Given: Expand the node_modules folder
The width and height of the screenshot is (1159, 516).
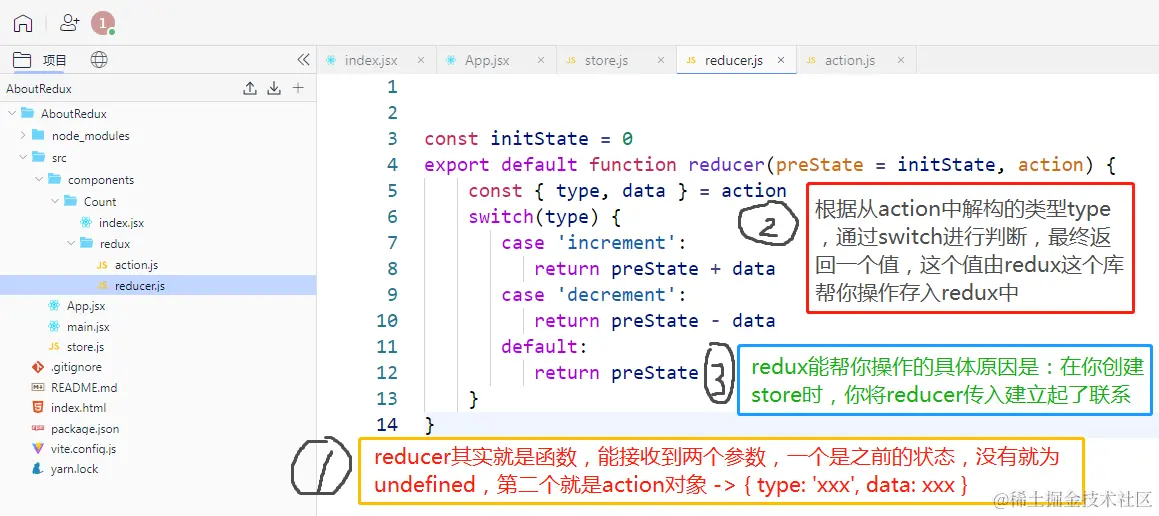Looking at the screenshot, I should 22,135.
